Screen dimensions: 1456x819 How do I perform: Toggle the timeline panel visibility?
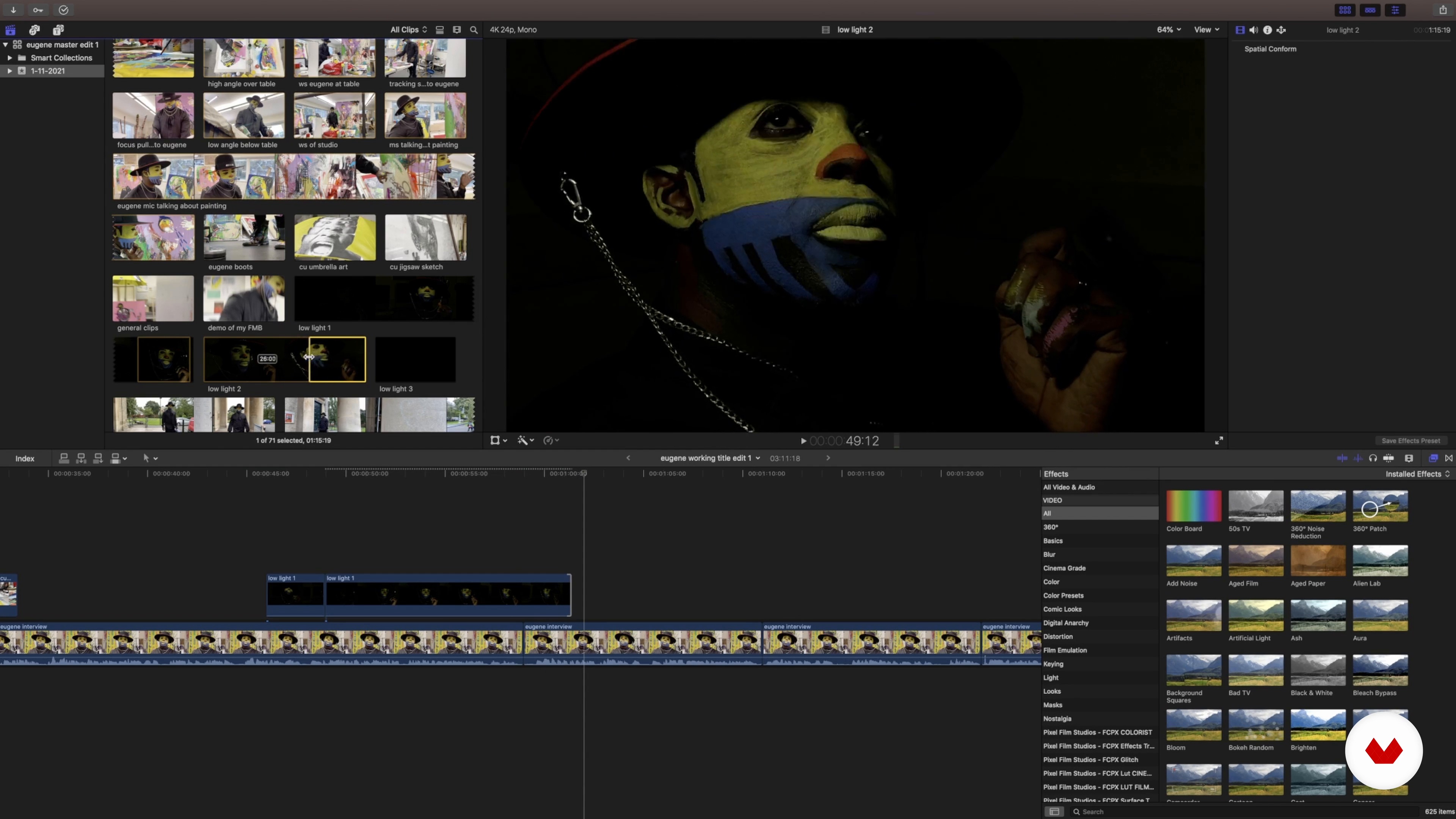pyautogui.click(x=1370, y=9)
